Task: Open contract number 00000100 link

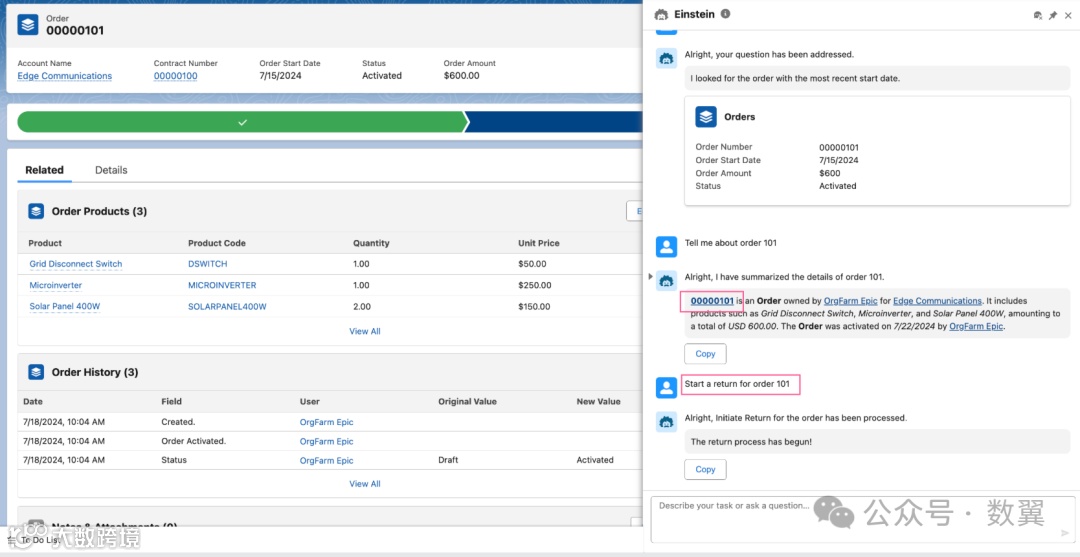Action: click(x=176, y=76)
